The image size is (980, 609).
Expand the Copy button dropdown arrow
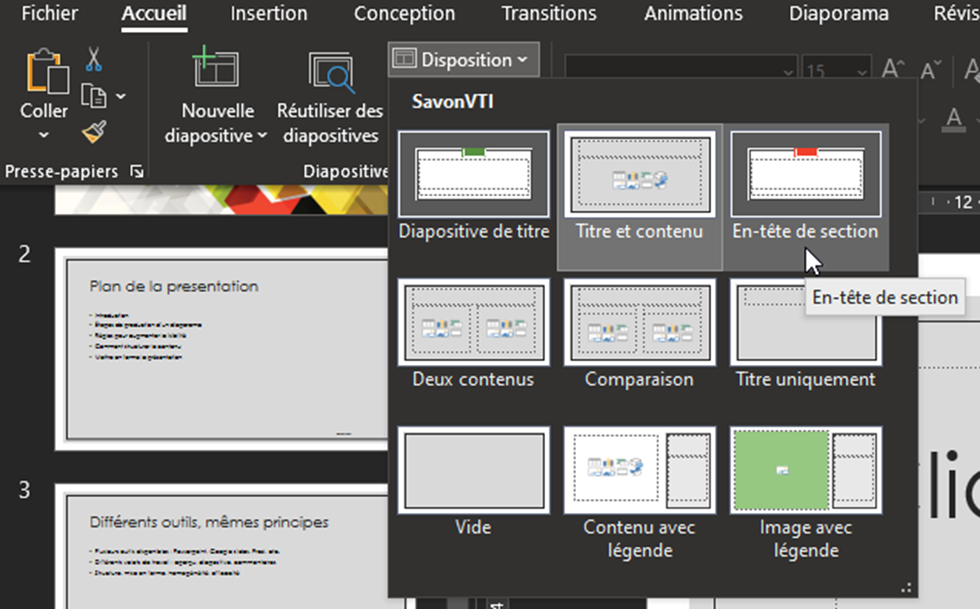(121, 96)
